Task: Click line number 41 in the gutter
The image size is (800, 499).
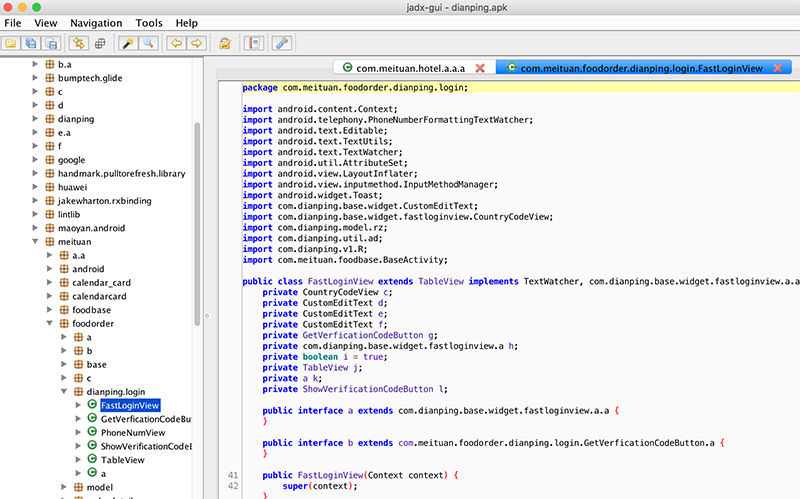Action: click(x=233, y=475)
